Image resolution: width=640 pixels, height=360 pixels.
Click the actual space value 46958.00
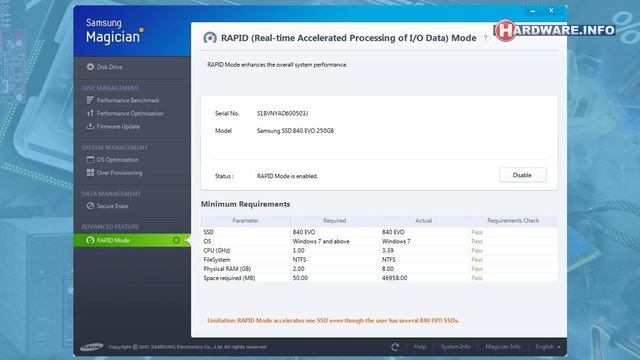[x=394, y=278]
